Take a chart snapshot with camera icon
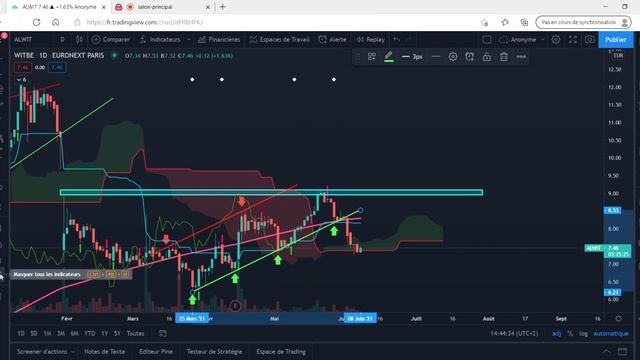Screen dimensions: 640x360 [x=589, y=40]
